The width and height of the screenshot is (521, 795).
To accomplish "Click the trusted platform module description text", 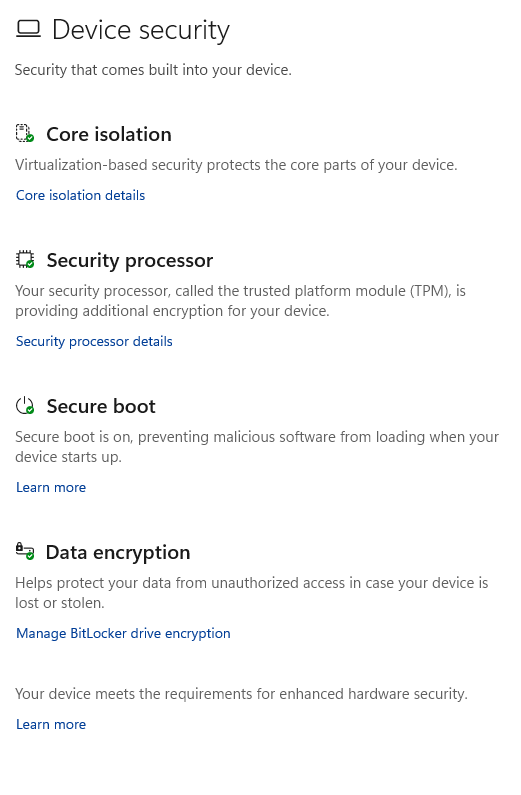I will click(240, 301).
